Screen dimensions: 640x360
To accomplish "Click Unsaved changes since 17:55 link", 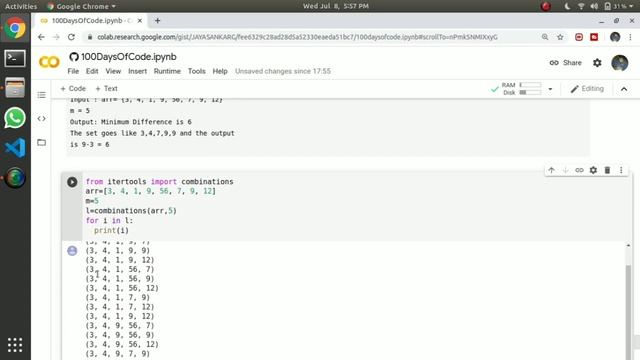I will (283, 71).
